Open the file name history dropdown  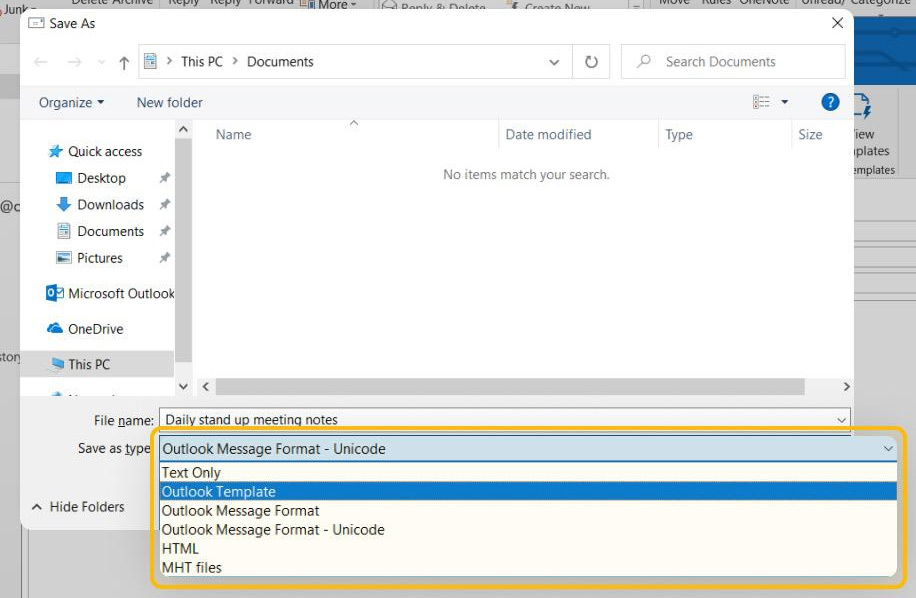click(x=843, y=420)
